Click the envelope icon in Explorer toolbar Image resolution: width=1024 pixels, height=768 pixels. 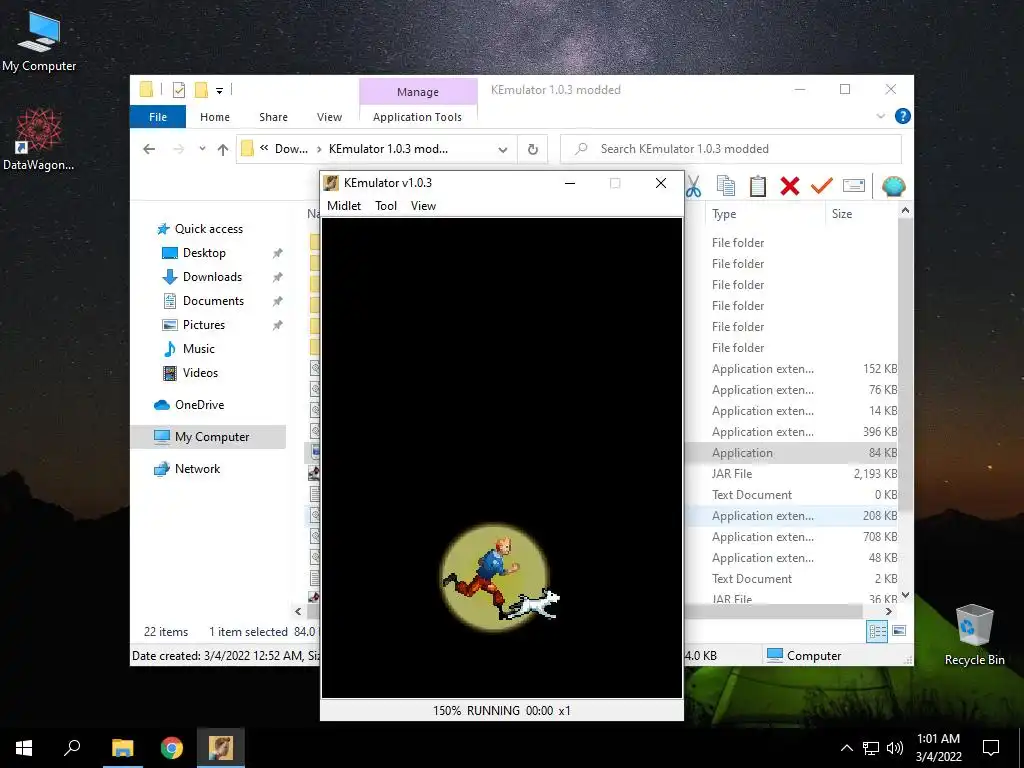pos(854,186)
